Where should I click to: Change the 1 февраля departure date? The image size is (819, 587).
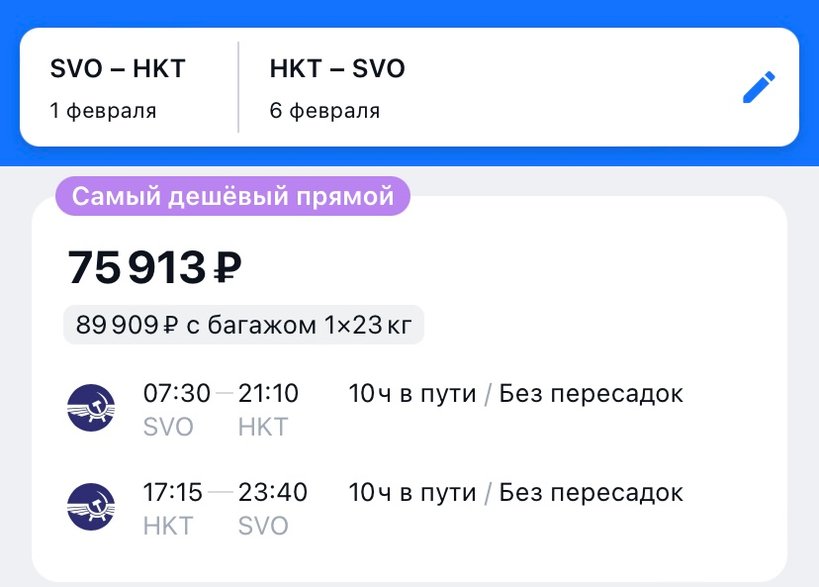click(103, 111)
